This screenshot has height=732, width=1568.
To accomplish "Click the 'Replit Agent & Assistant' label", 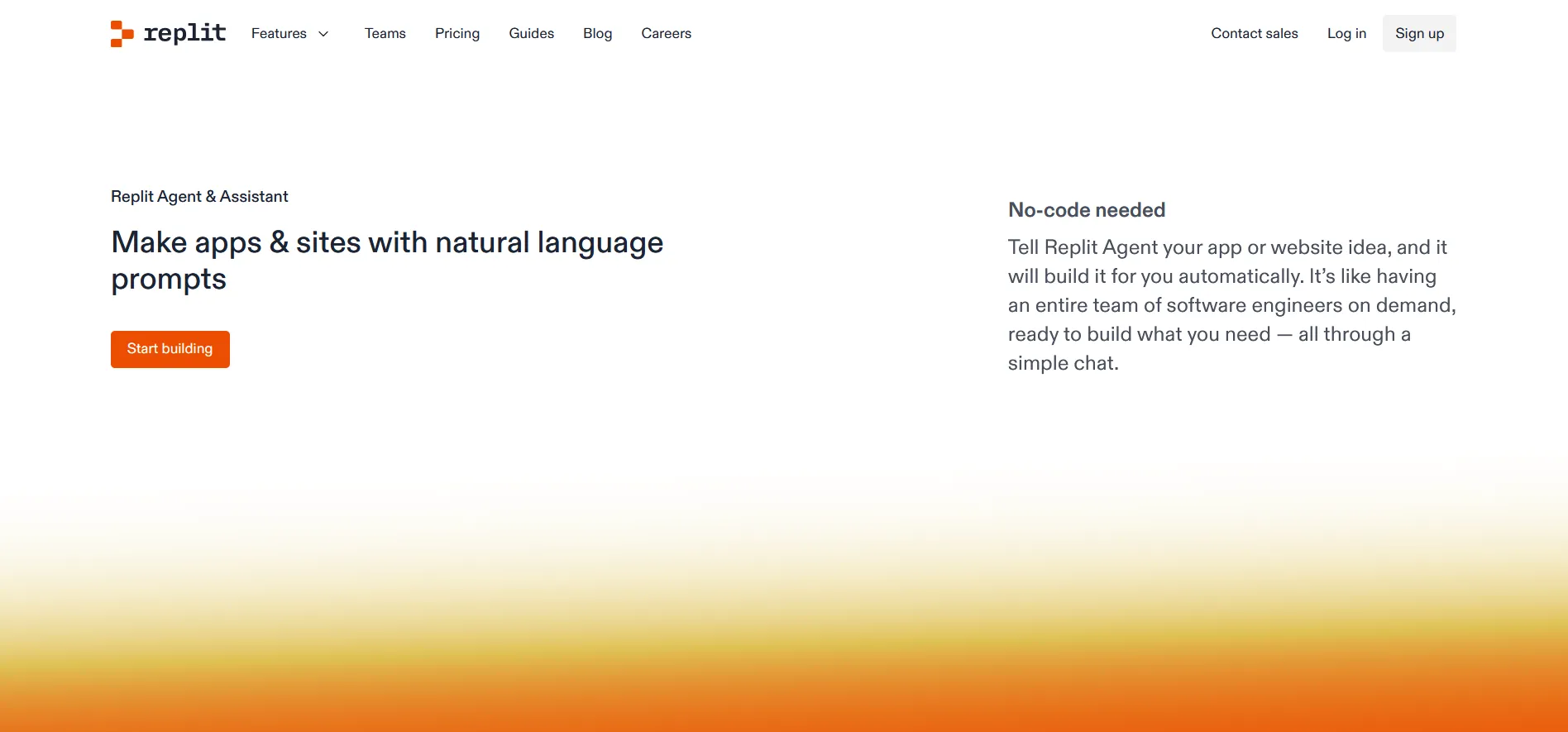I will point(199,197).
